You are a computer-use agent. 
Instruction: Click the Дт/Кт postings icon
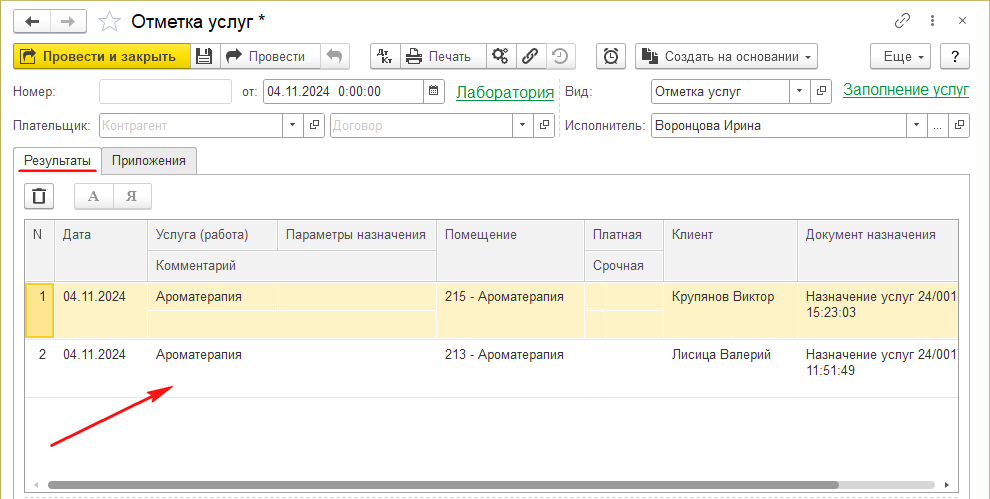[x=385, y=57]
